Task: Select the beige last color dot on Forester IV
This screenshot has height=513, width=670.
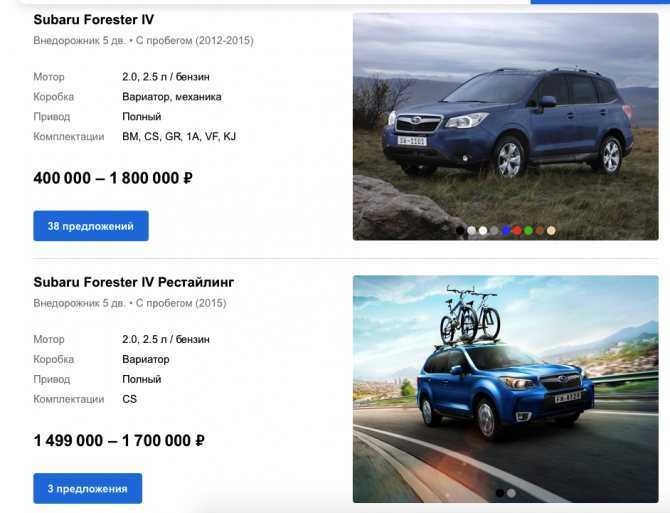Action: 551,231
